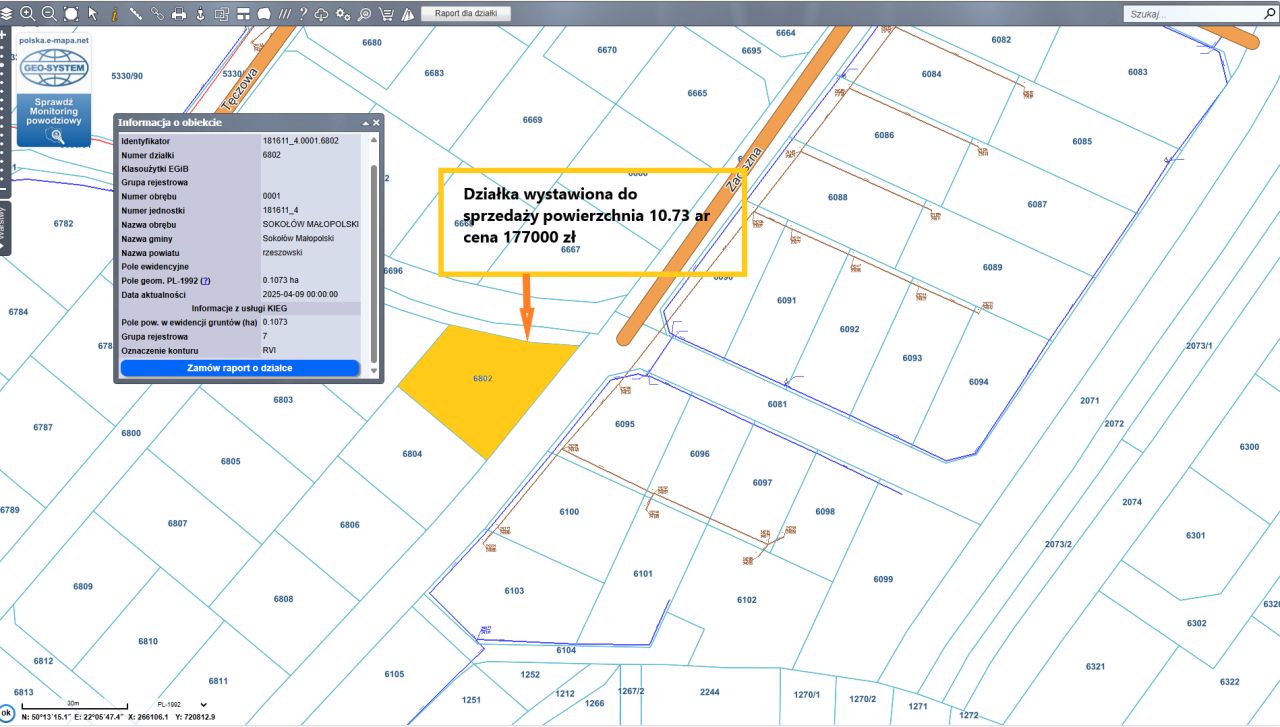This screenshot has height=727, width=1280.
Task: Click parcel label 6669 on map
Action: tap(532, 120)
